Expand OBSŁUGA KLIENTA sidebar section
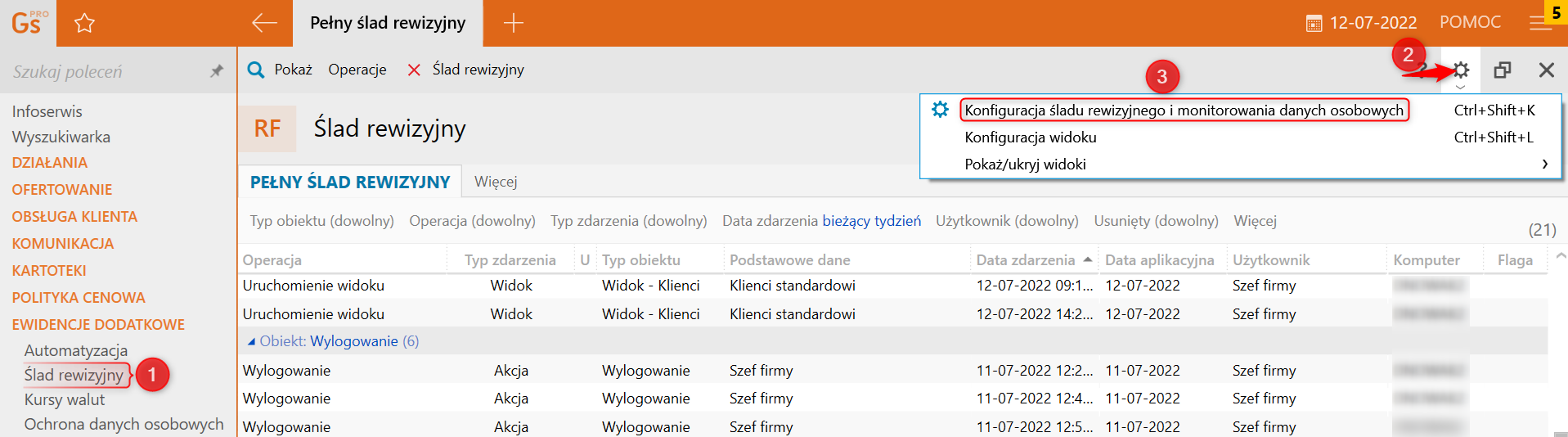The height and width of the screenshot is (437, 1568). (74, 217)
